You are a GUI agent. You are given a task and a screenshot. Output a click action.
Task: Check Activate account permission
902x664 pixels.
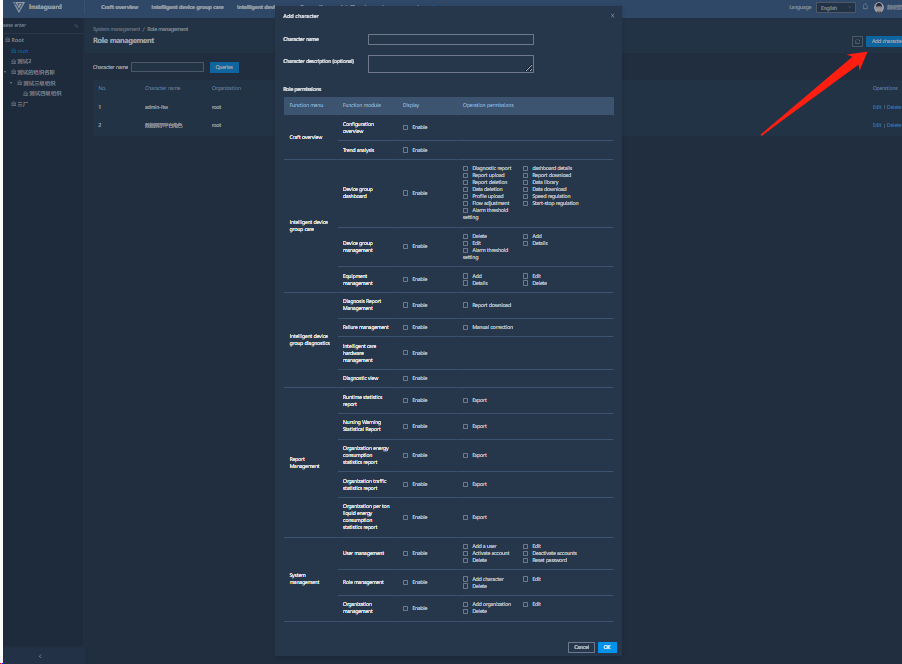click(465, 554)
